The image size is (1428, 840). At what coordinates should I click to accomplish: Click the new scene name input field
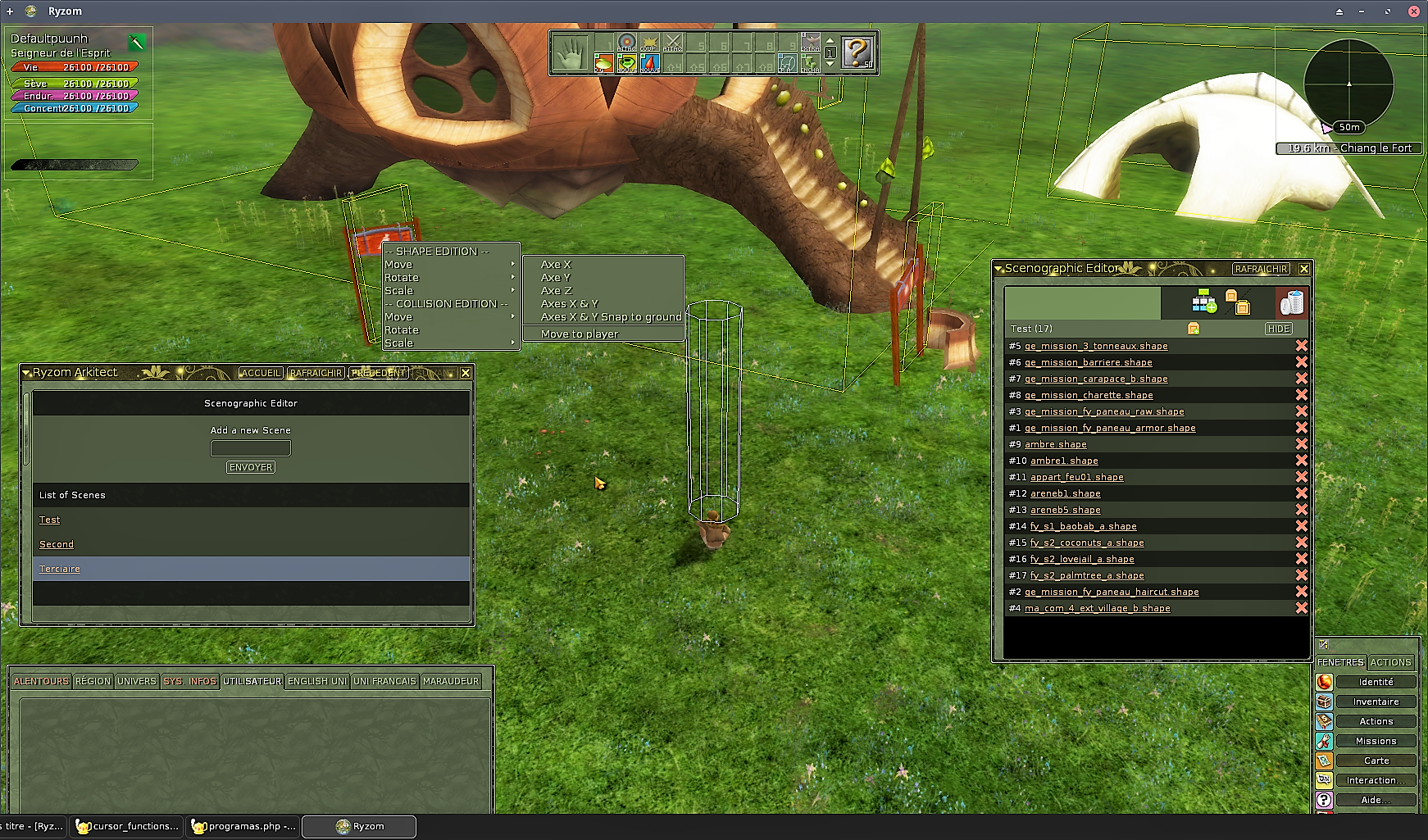[251, 448]
